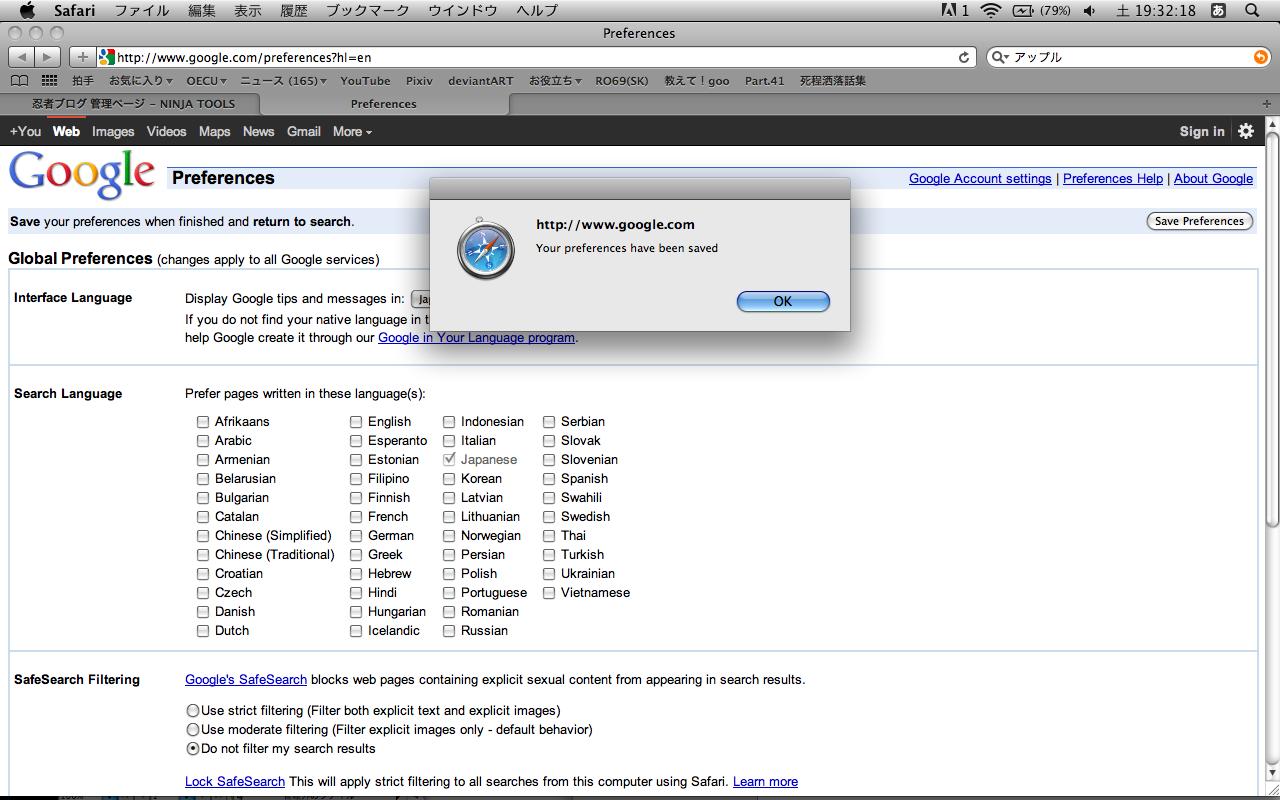This screenshot has height=800, width=1280.
Task: Click the orange snapback arrow in the search field
Action: (1260, 57)
